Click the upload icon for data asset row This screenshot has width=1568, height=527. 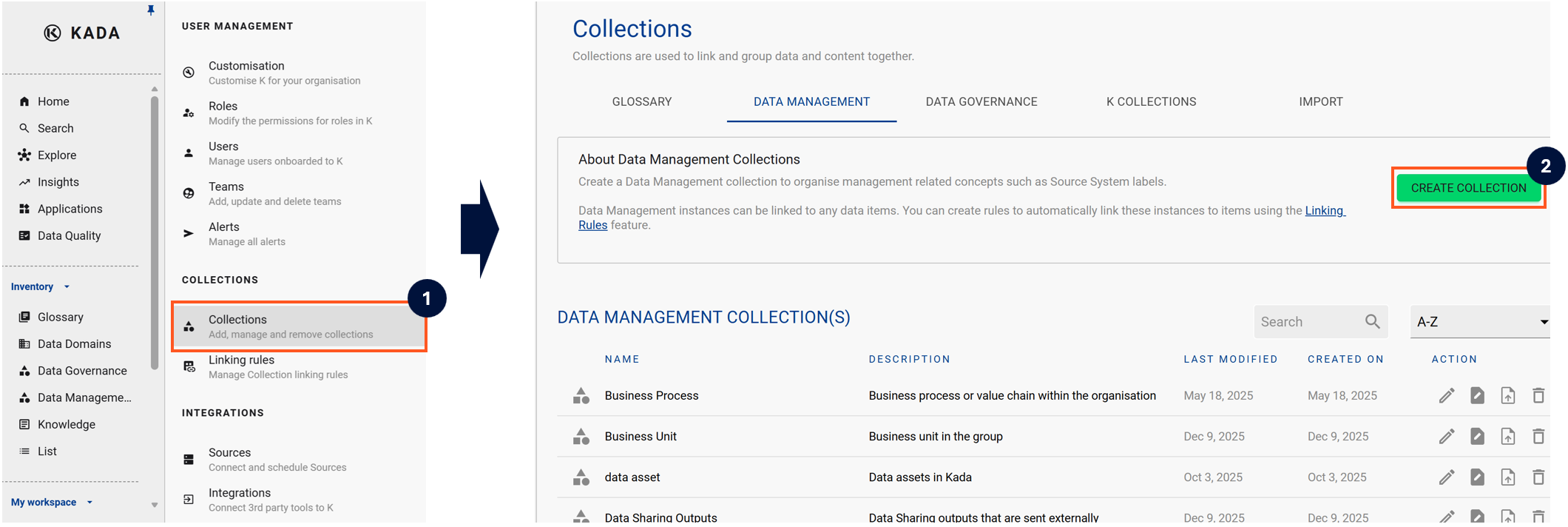[1507, 477]
